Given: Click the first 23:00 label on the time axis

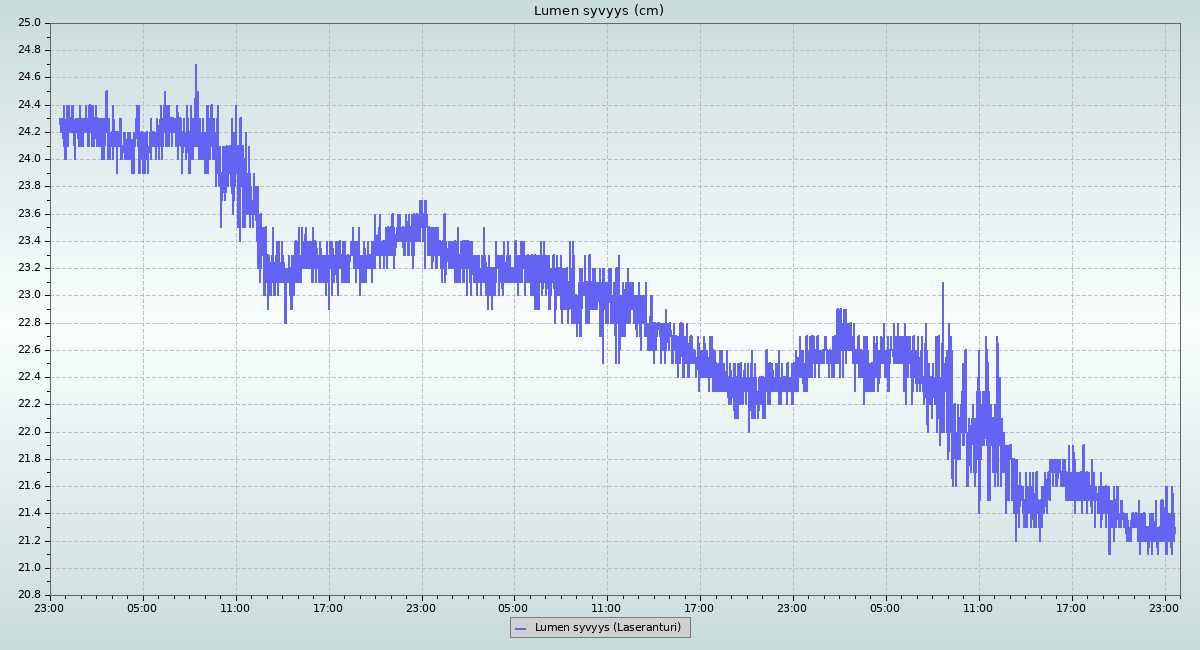Looking at the screenshot, I should pos(50,607).
